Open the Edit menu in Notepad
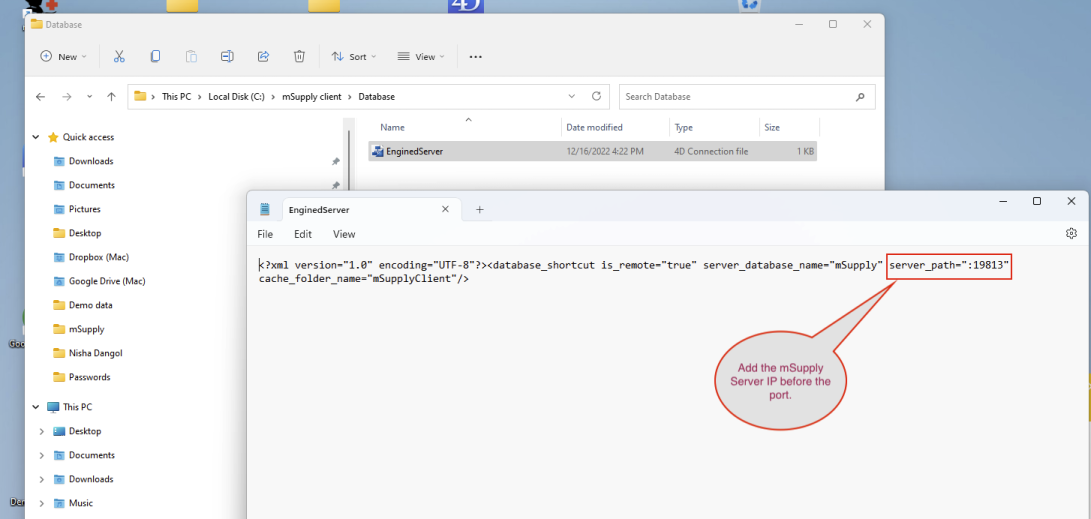Screen dimensions: 1091x519 point(302,234)
